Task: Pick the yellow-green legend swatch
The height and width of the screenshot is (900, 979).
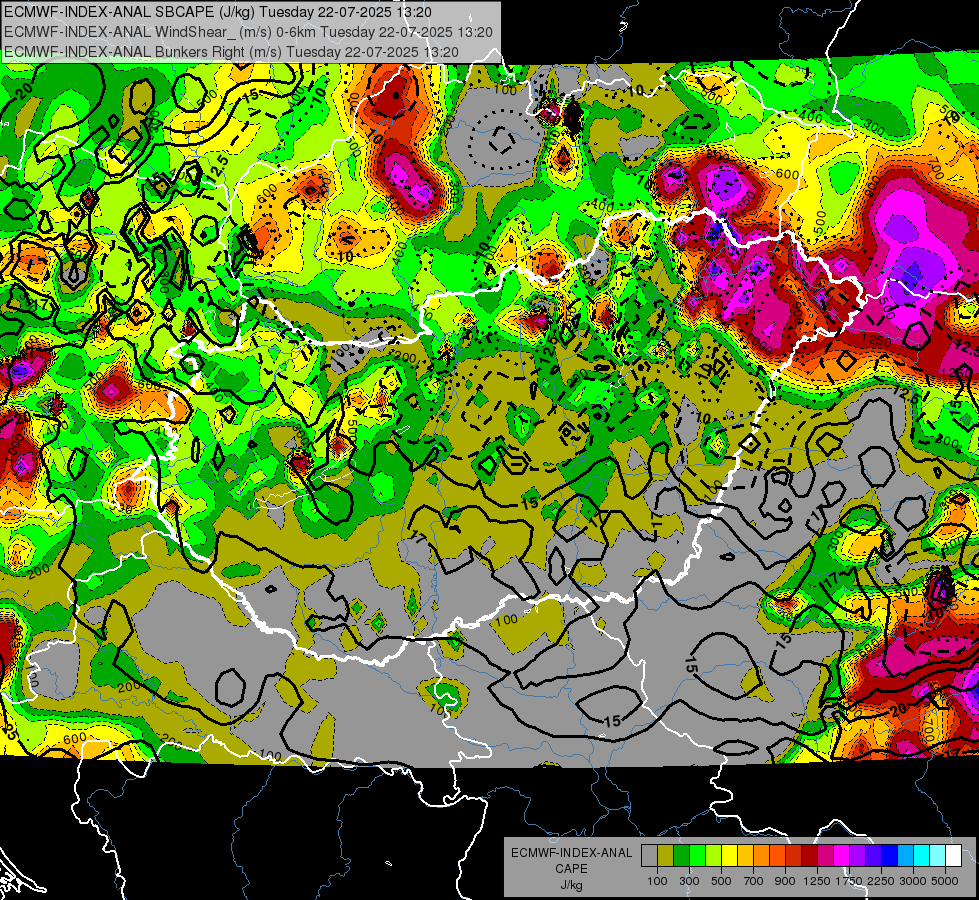Action: point(714,855)
